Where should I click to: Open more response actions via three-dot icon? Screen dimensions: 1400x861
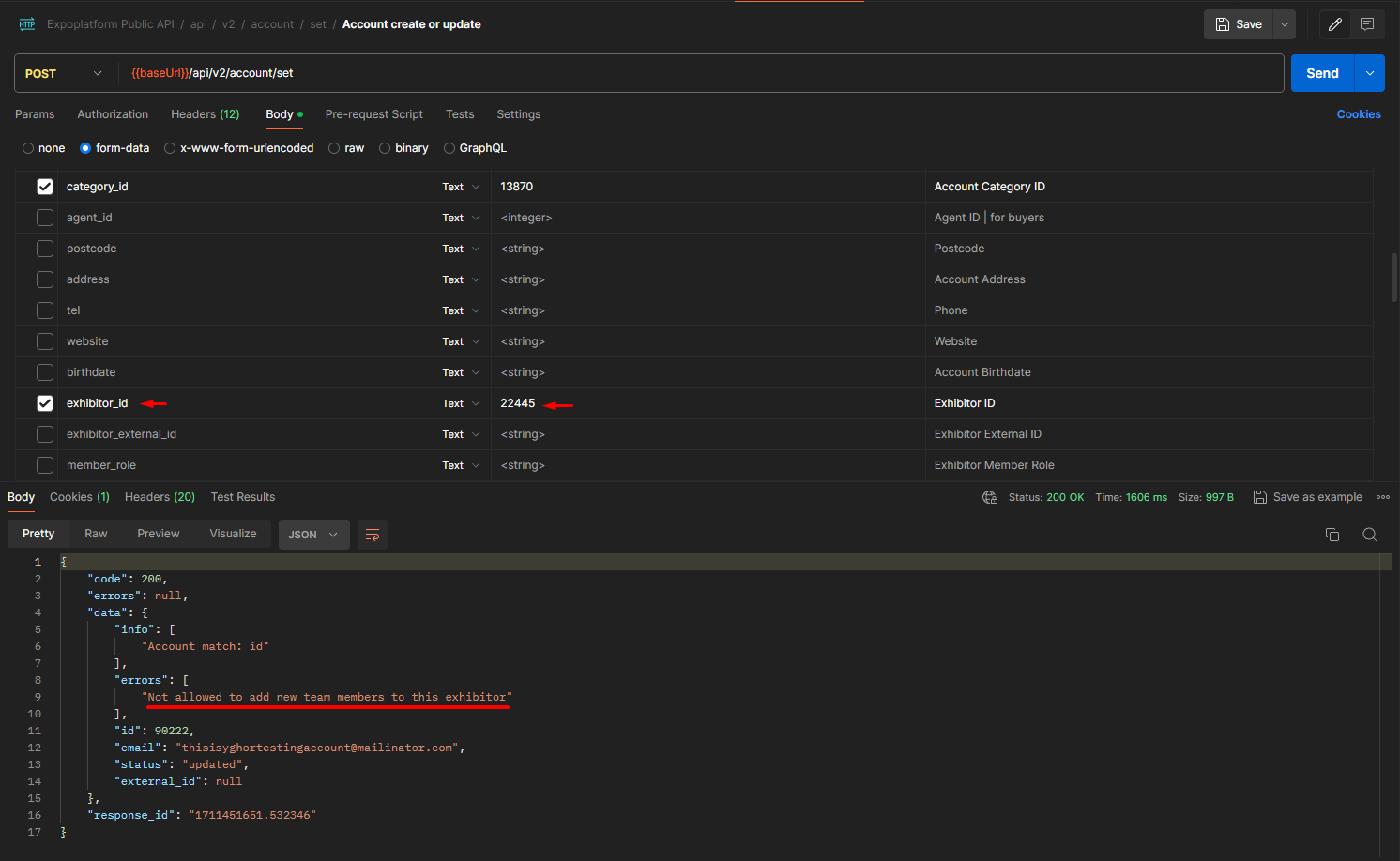point(1382,497)
